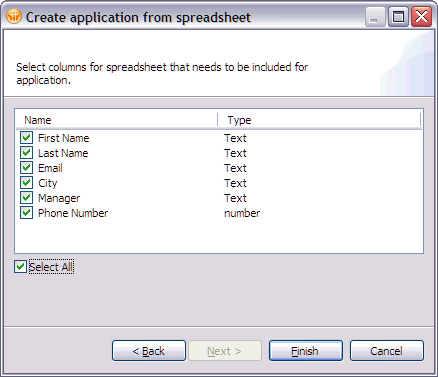
Task: Close the Create application dialog
Action: (x=421, y=17)
